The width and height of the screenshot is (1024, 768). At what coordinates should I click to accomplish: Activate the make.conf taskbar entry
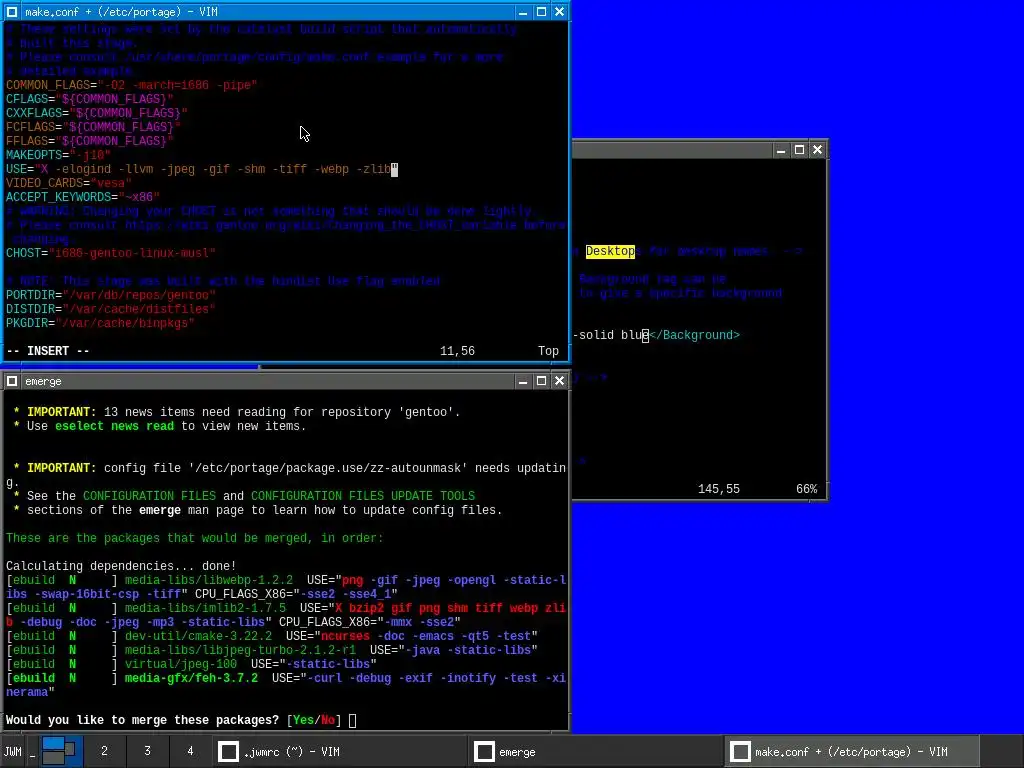click(852, 751)
